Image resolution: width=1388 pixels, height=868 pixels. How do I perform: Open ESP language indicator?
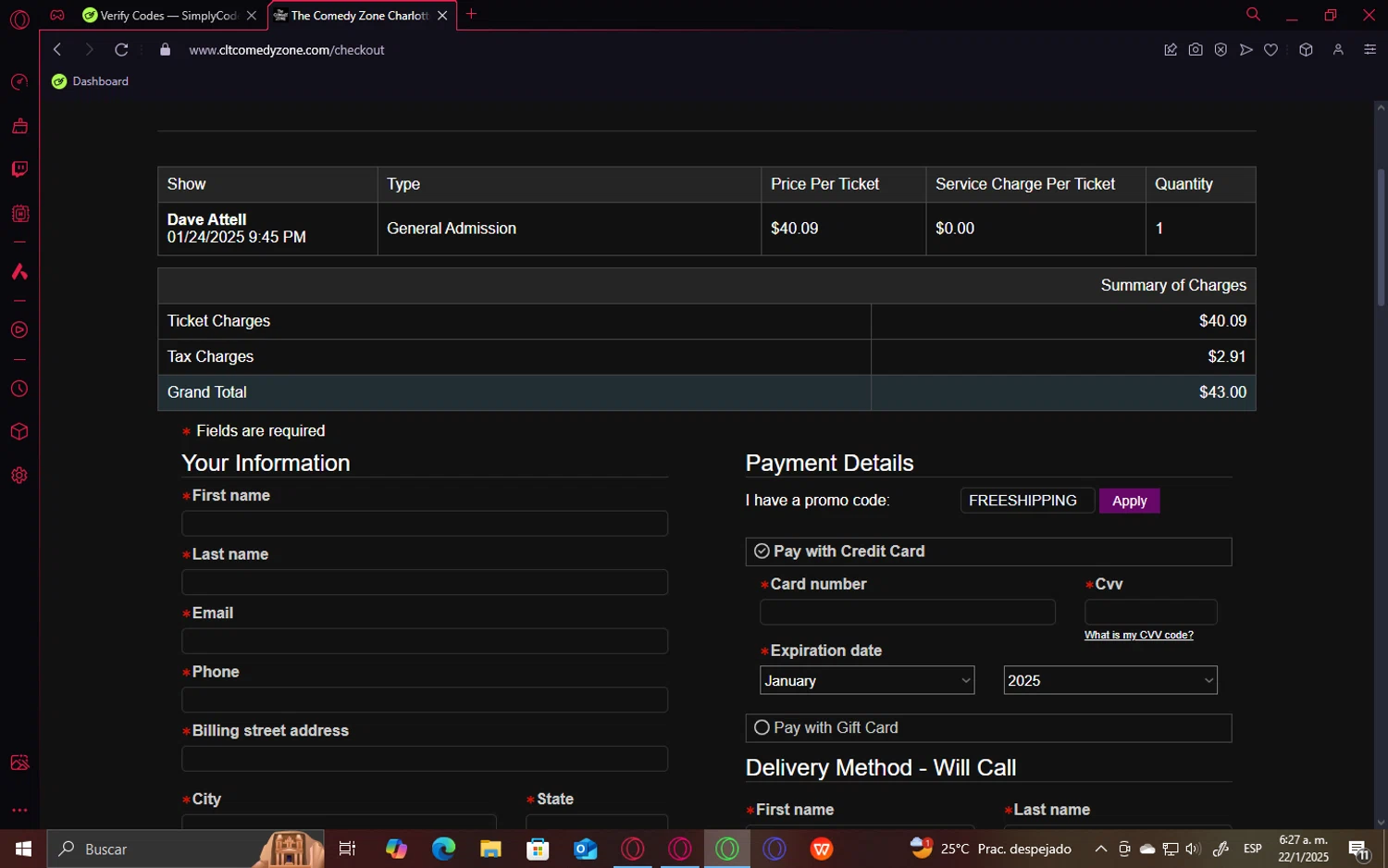coord(1253,849)
